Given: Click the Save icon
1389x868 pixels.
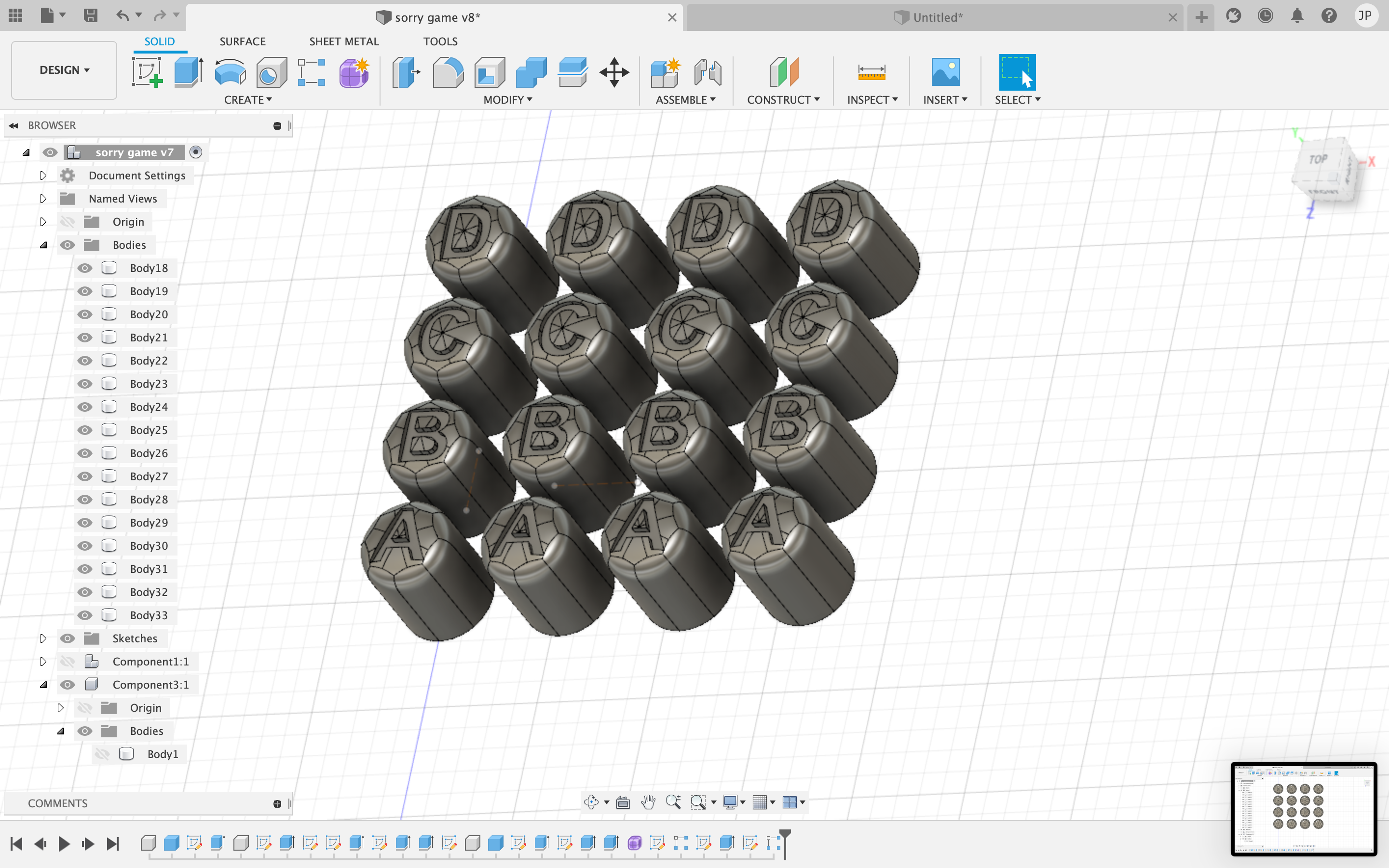Looking at the screenshot, I should tap(90, 15).
